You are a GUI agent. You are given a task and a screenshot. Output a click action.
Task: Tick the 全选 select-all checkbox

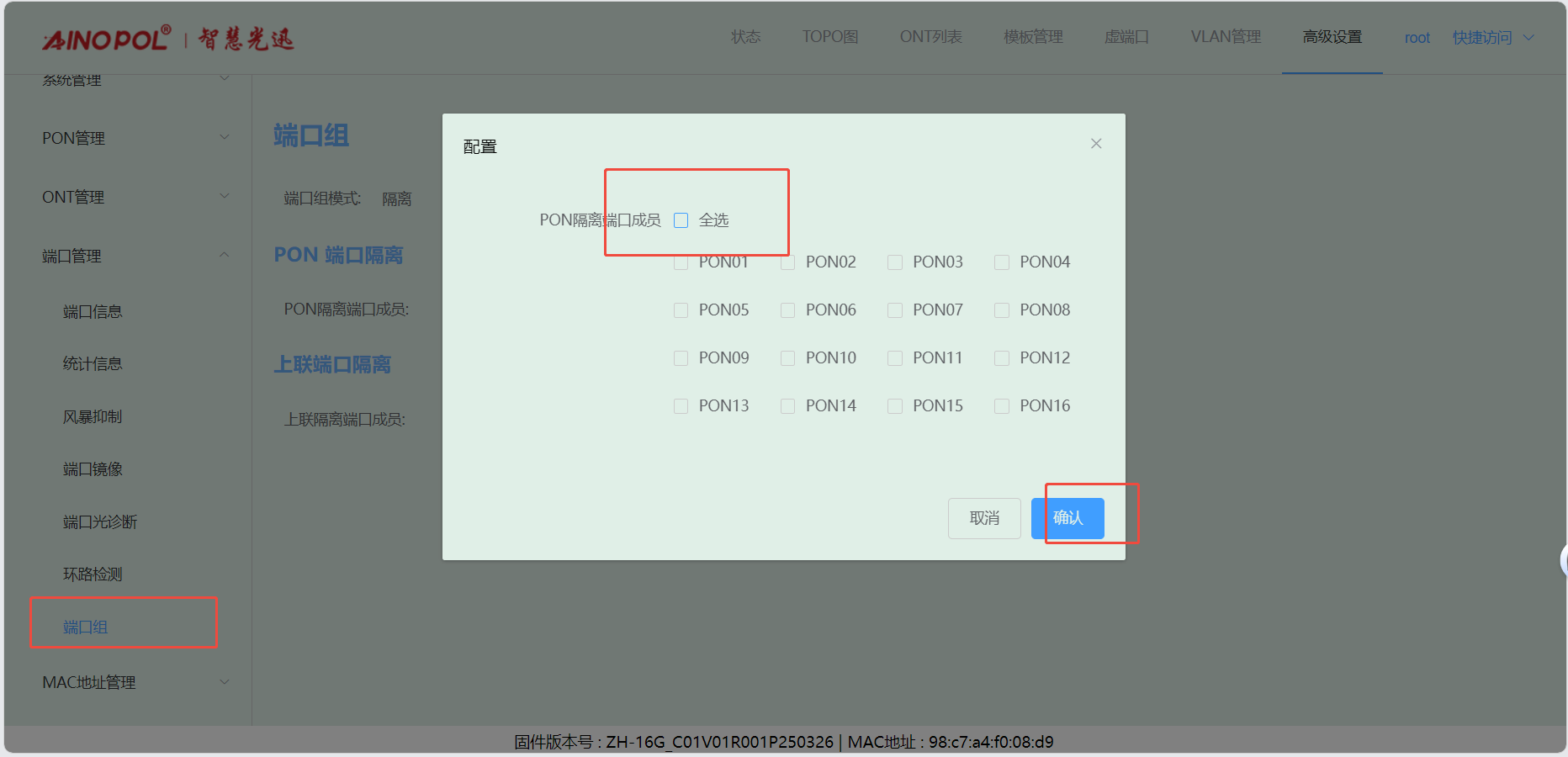(x=681, y=220)
